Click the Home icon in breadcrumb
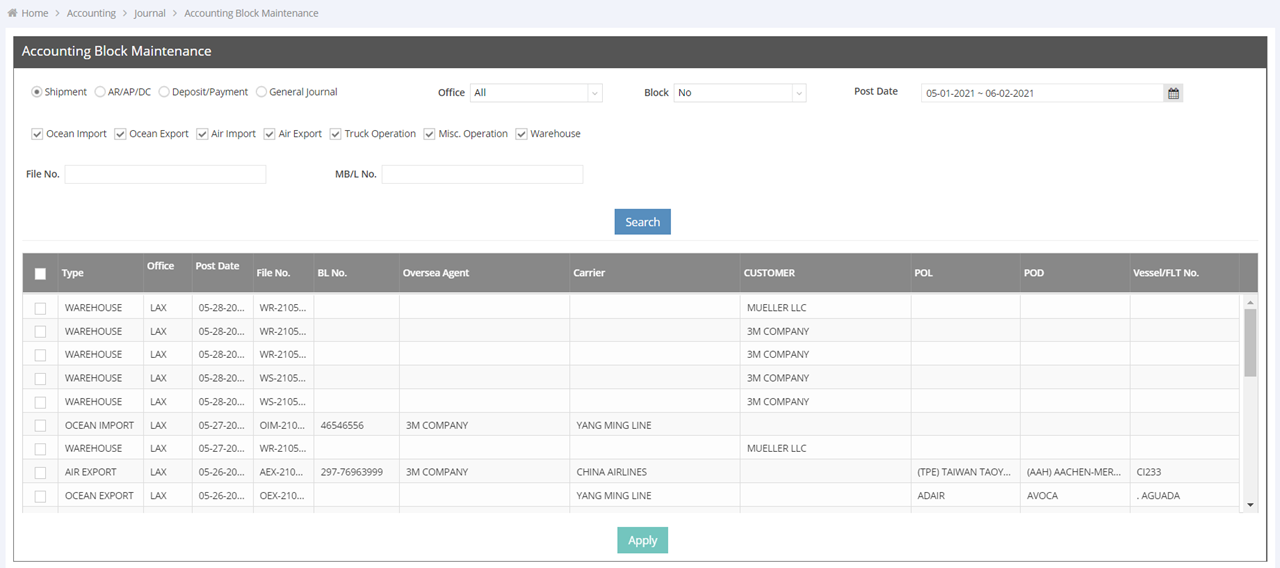This screenshot has height=568, width=1280. pyautogui.click(x=12, y=13)
